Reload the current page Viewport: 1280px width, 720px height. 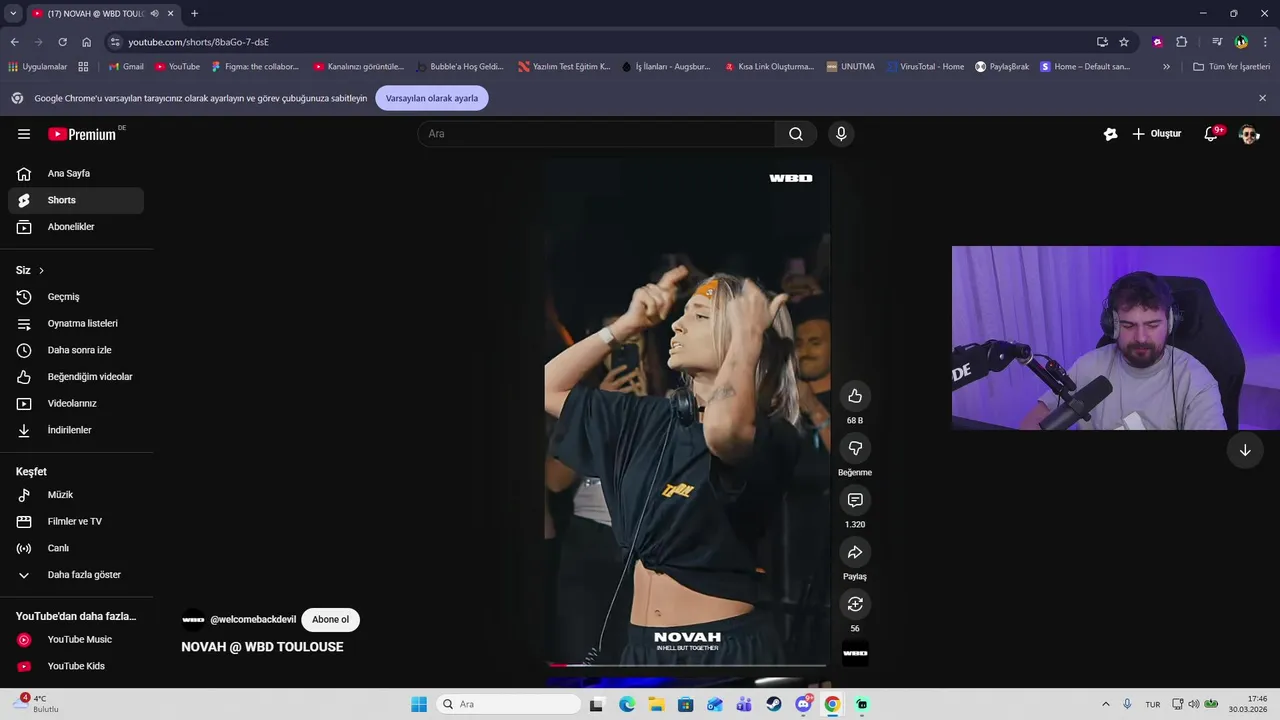62,42
